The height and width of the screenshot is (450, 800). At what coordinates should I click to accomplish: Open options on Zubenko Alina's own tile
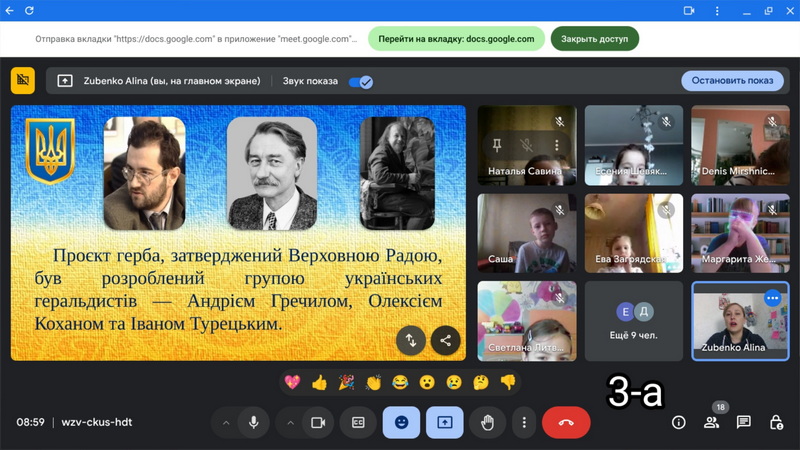[x=772, y=298]
